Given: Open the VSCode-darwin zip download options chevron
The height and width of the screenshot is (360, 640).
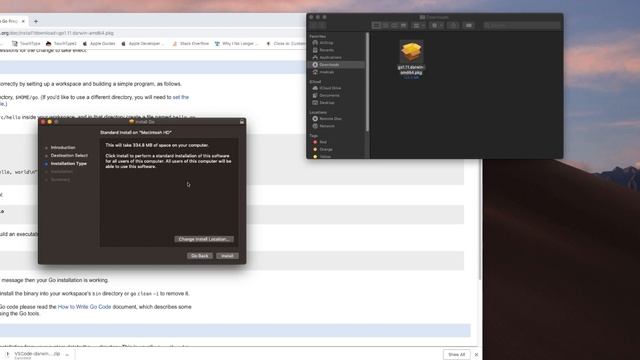Looking at the screenshot, I should 67,355.
